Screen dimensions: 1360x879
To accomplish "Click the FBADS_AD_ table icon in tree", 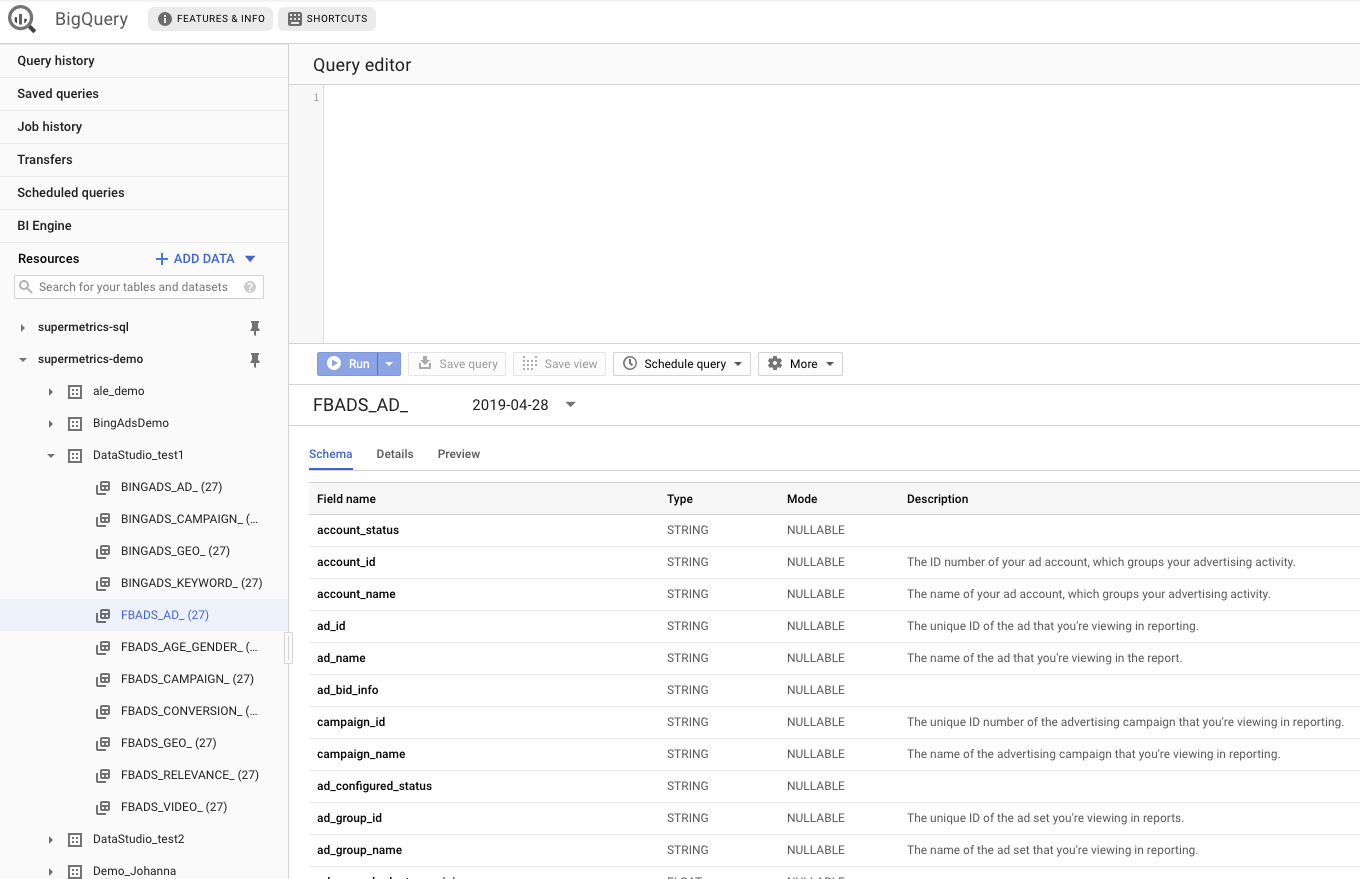I will pyautogui.click(x=103, y=615).
